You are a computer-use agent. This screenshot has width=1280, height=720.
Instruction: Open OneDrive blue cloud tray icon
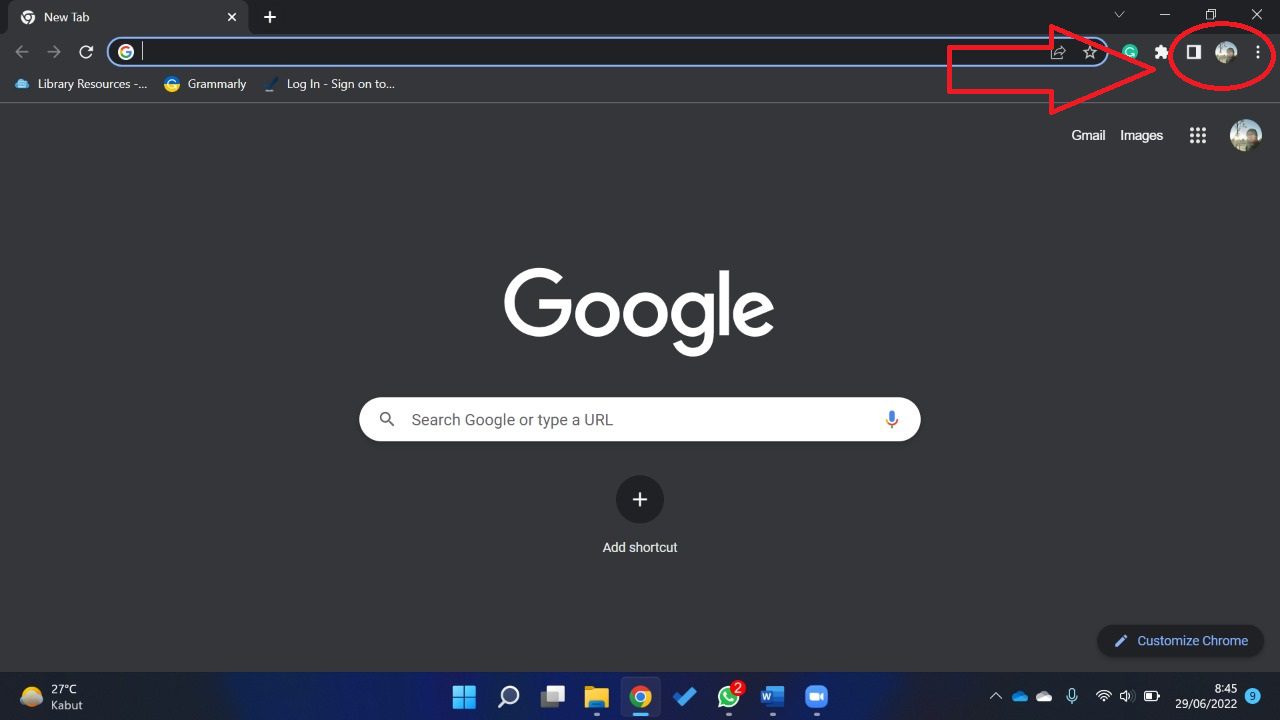coord(1020,696)
